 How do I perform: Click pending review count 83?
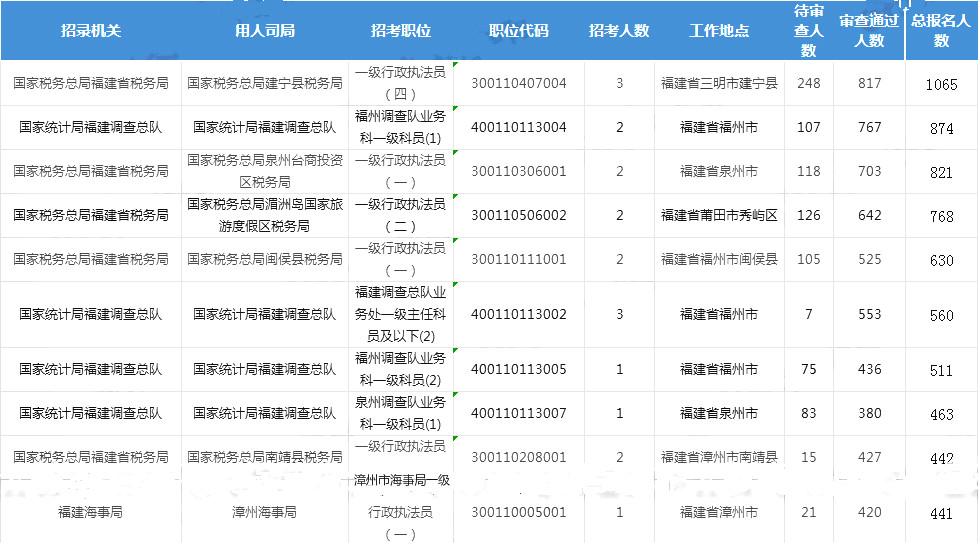tap(809, 413)
